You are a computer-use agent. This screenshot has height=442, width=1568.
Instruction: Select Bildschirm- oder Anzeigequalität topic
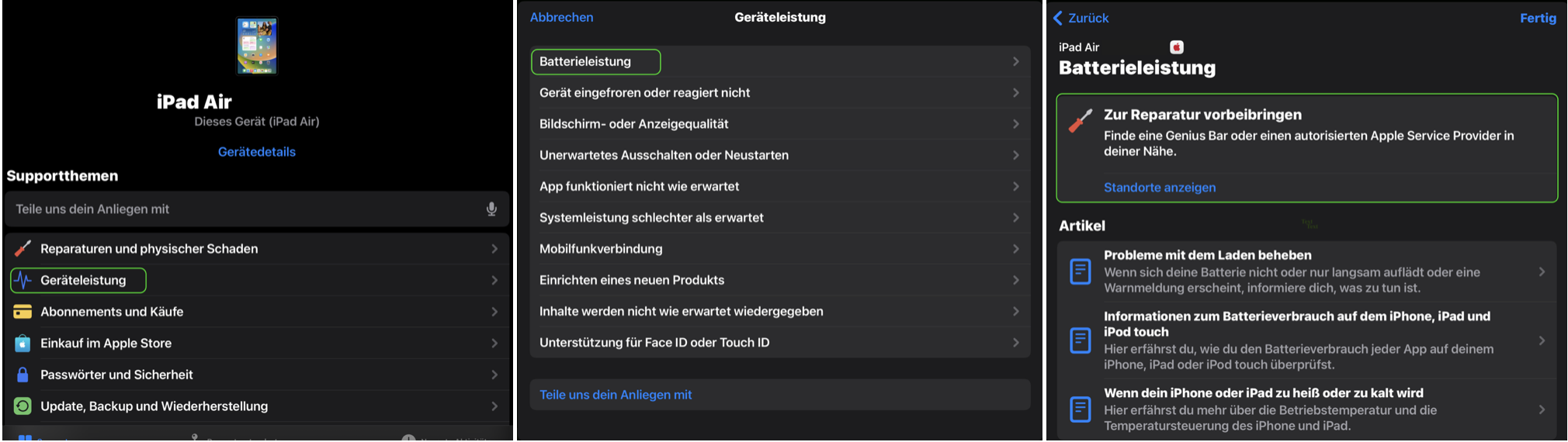[634, 124]
